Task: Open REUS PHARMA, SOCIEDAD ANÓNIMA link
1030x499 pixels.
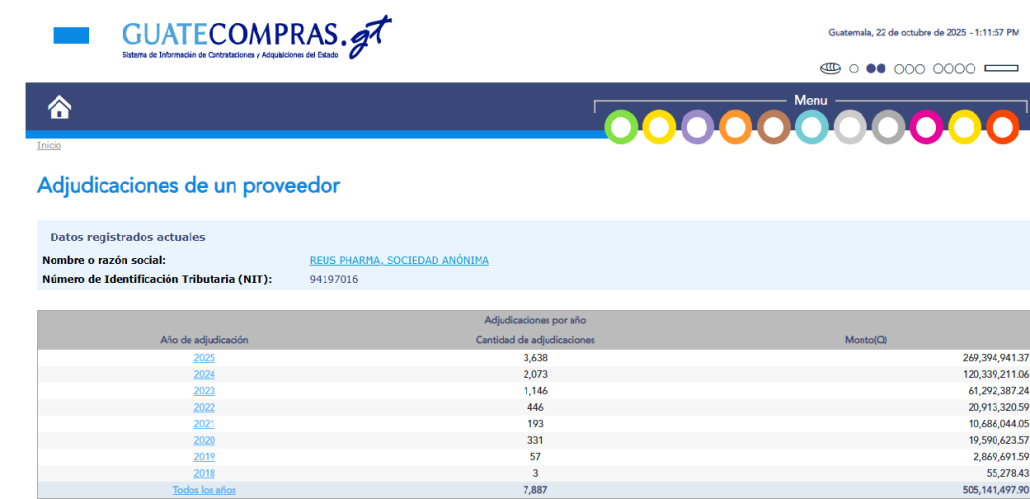Action: click(x=399, y=261)
